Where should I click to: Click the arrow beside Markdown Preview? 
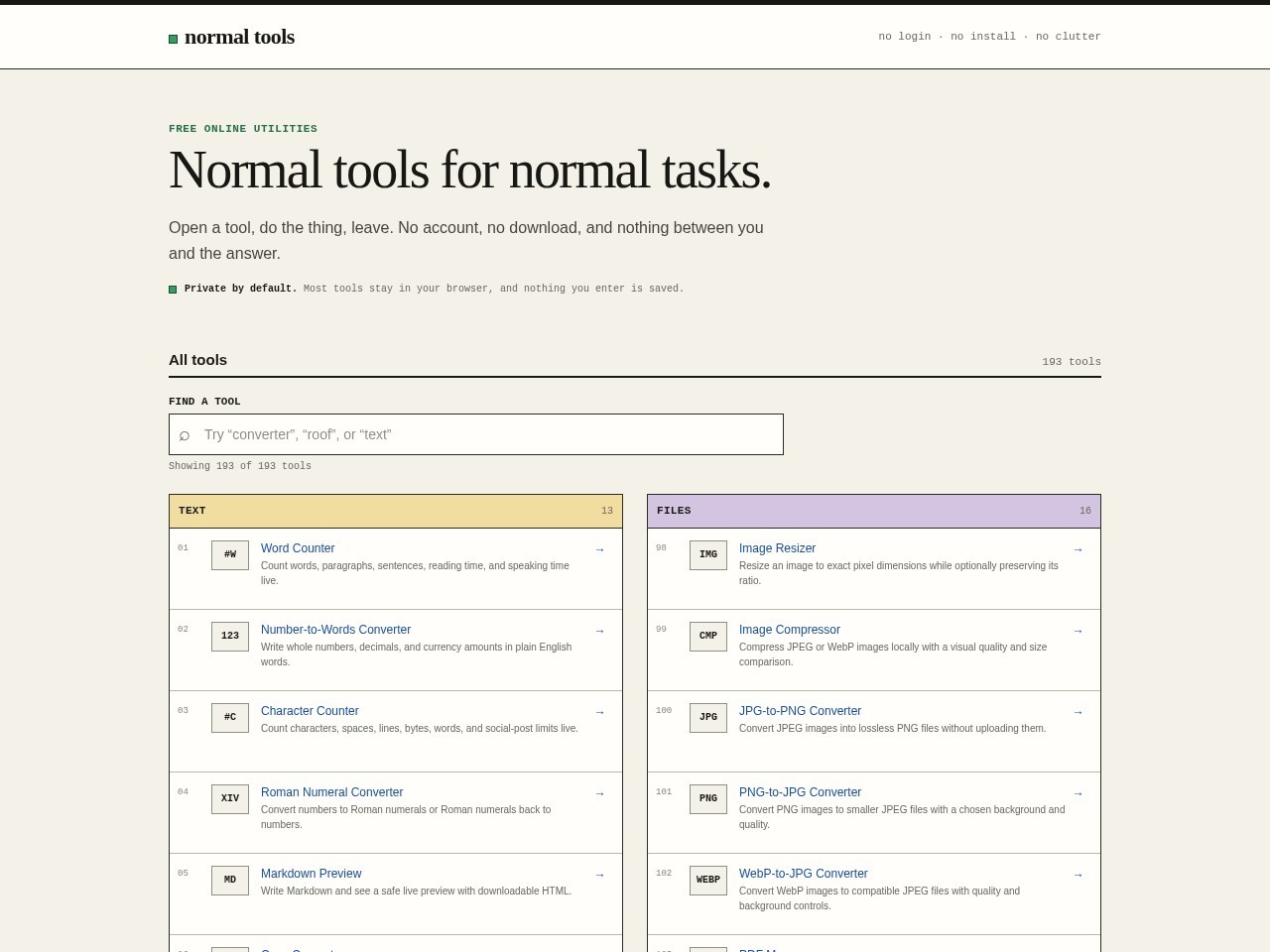599,875
